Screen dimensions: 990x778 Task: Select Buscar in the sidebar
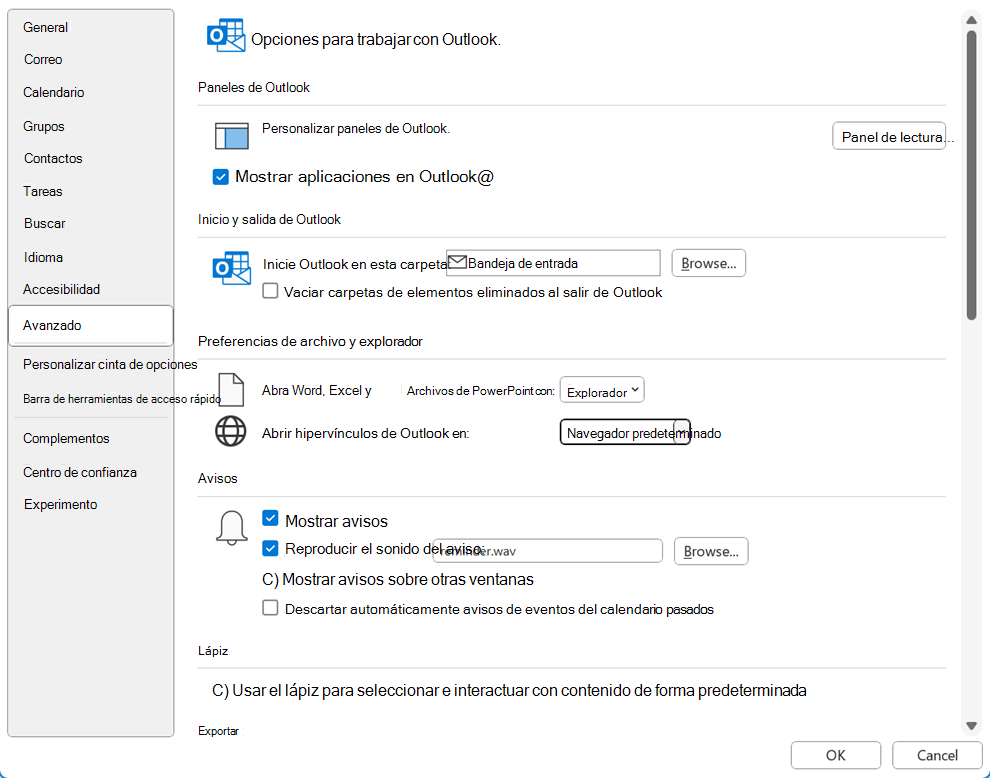[x=45, y=224]
